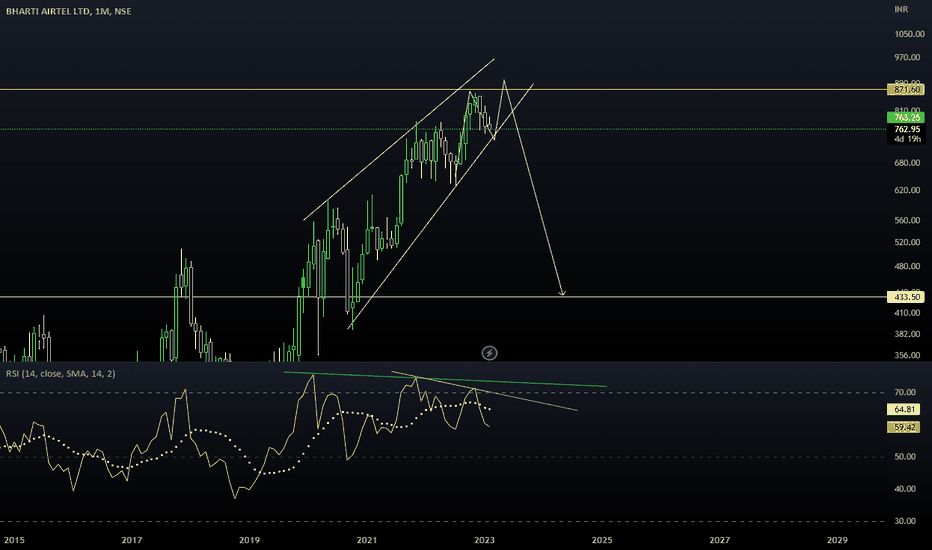
Task: Click the 382.00 price axis label
Action: click(x=907, y=334)
